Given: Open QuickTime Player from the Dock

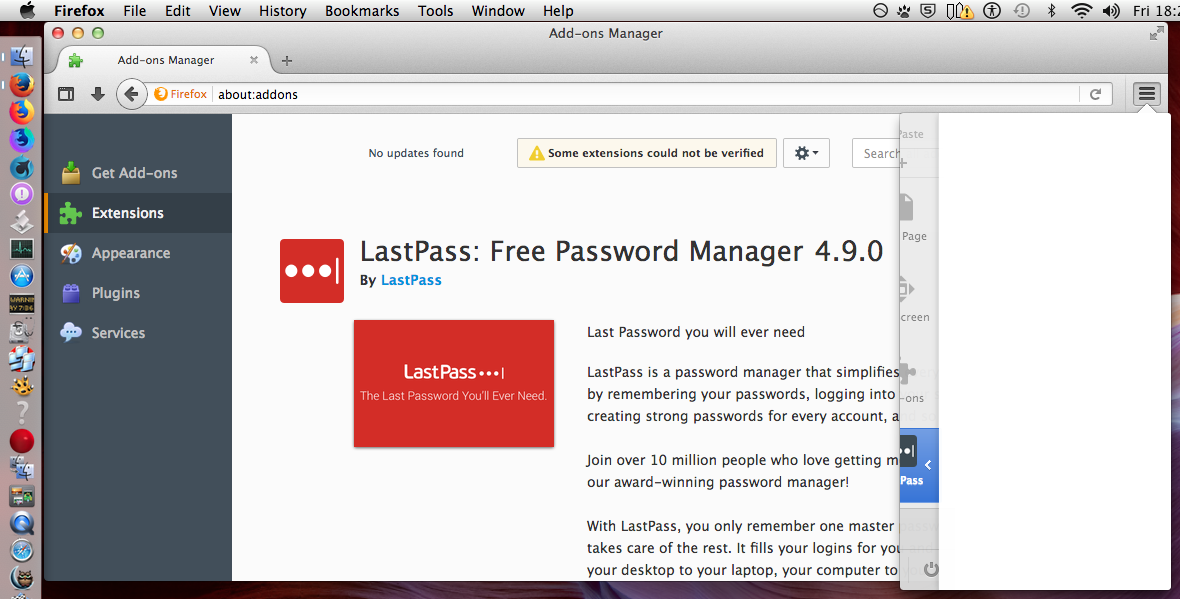Looking at the screenshot, I should [x=22, y=523].
